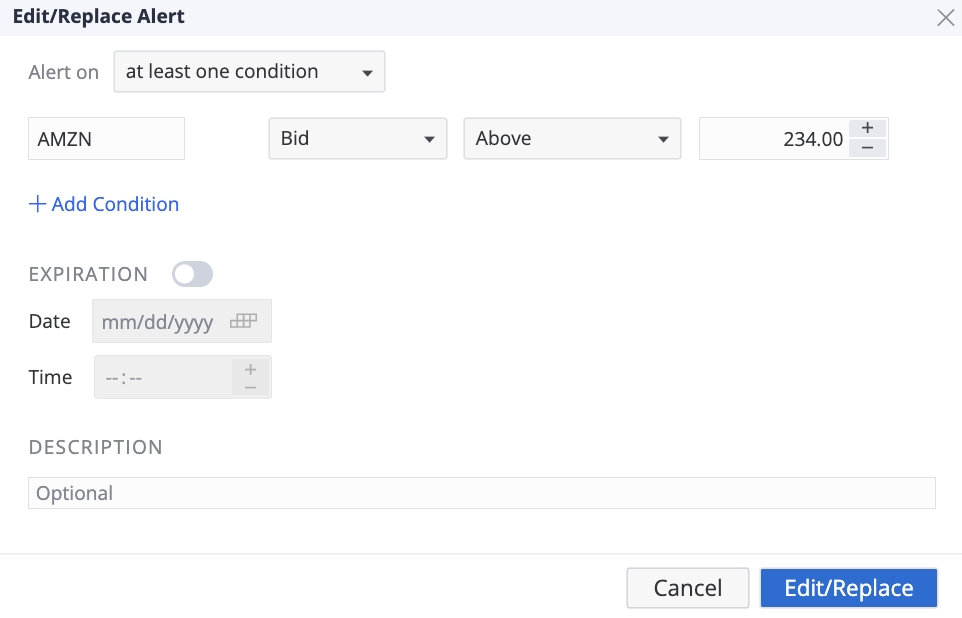Click the Add Condition link
Screen dimensions: 962x618
(x=115, y=204)
